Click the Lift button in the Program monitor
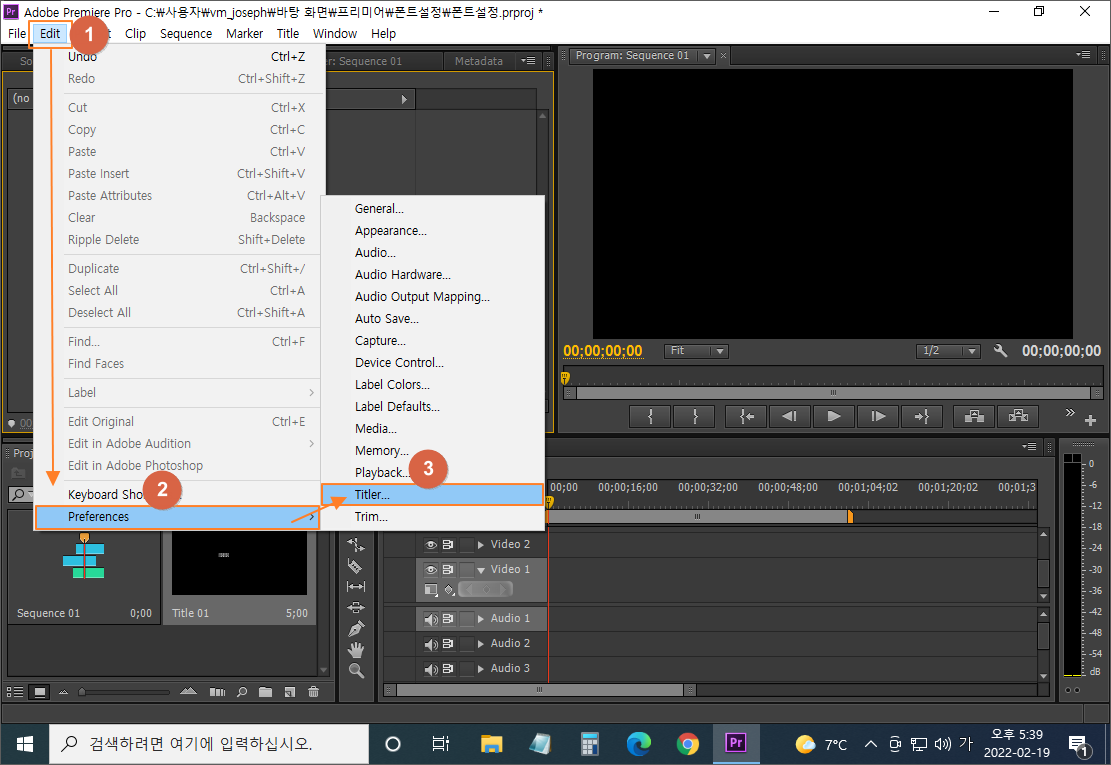This screenshot has width=1111, height=765. [x=973, y=416]
